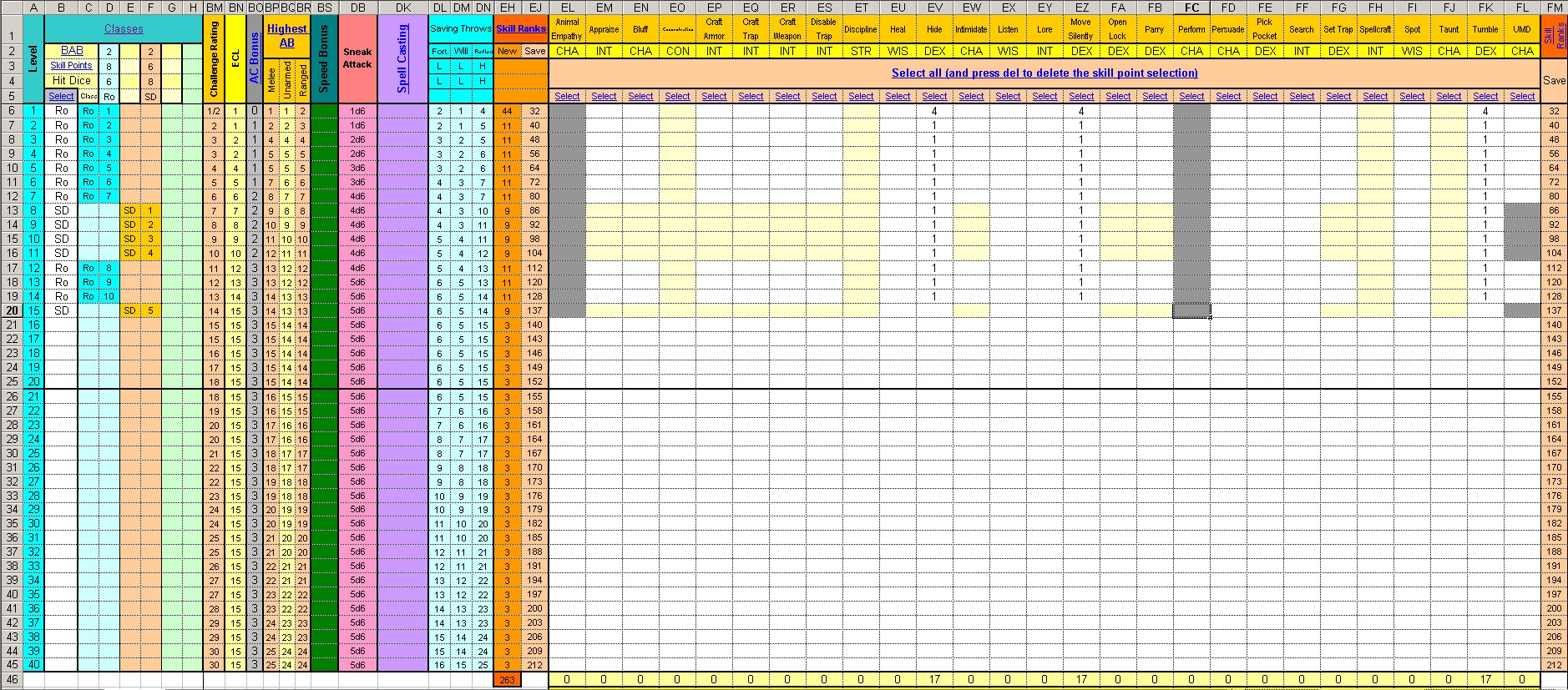
Task: Select column header DB
Action: click(357, 8)
